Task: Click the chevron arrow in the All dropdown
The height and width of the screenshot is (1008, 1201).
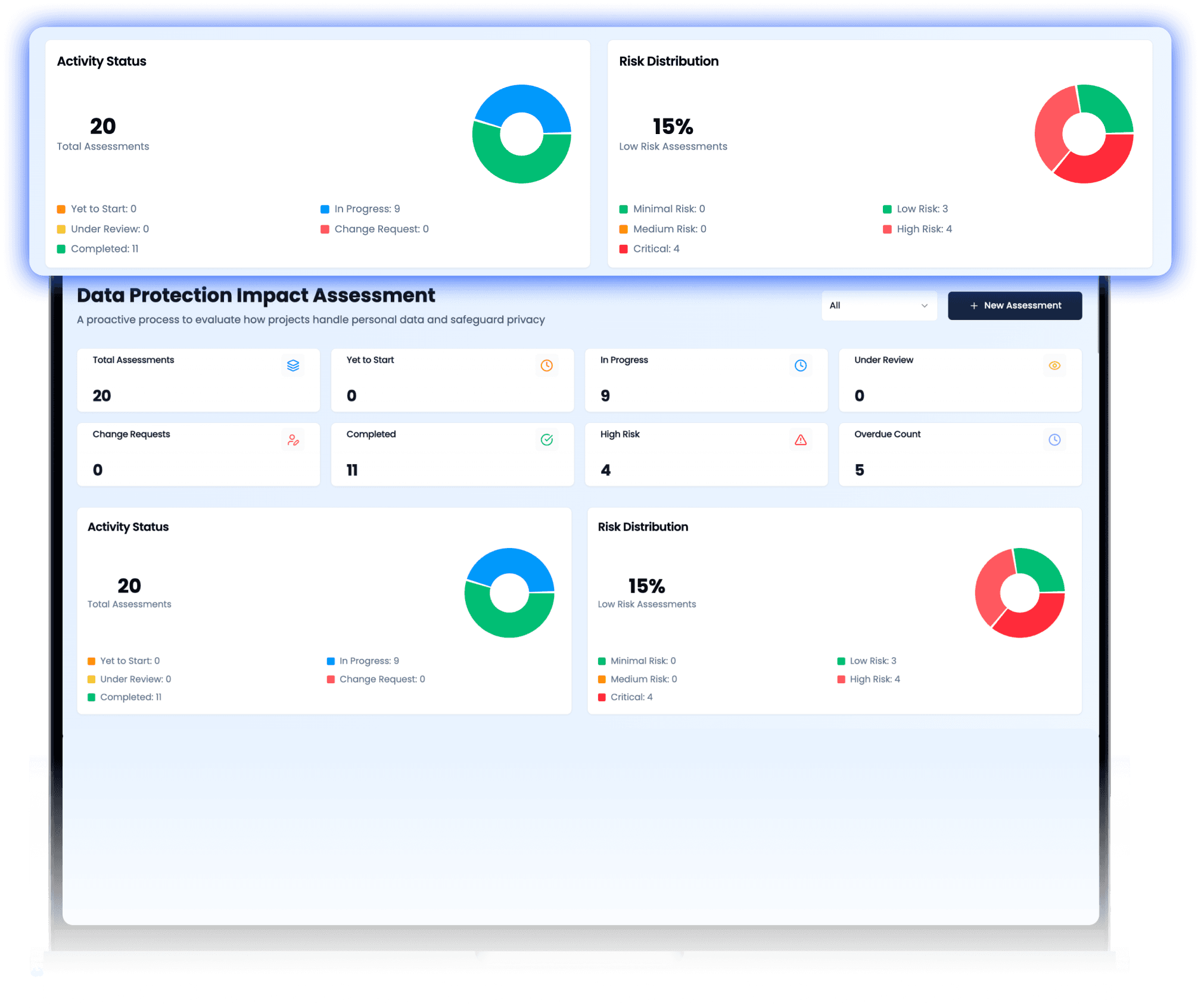Action: tap(924, 306)
